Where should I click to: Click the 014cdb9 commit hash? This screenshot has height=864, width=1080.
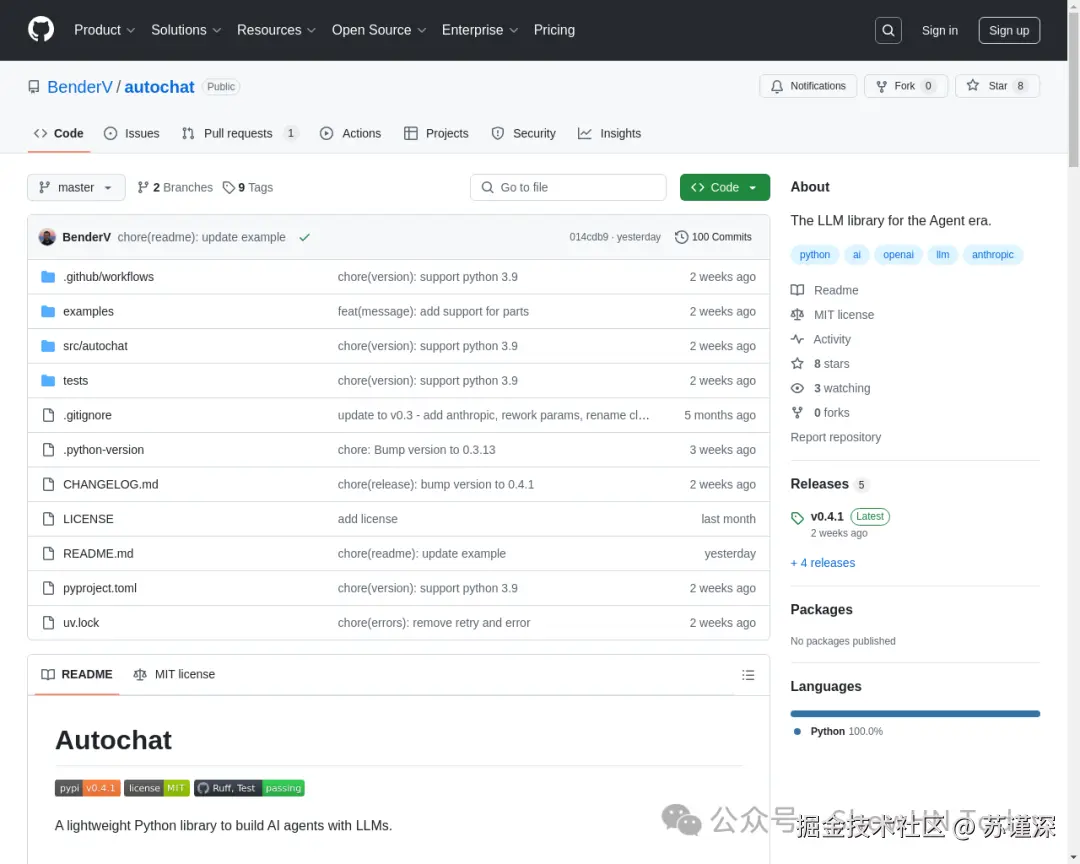pos(588,237)
